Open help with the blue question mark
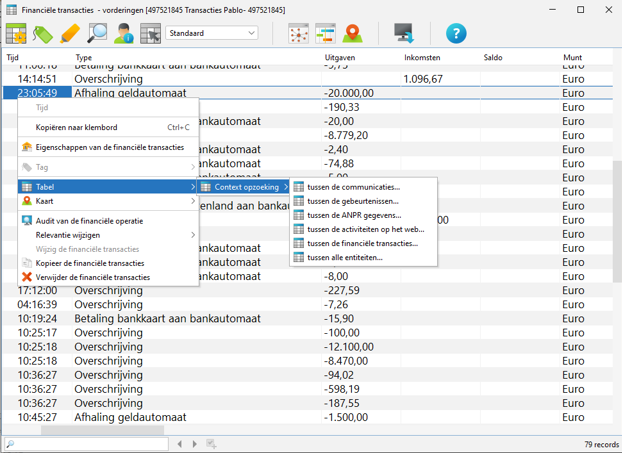The width and height of the screenshot is (622, 453). [x=456, y=34]
